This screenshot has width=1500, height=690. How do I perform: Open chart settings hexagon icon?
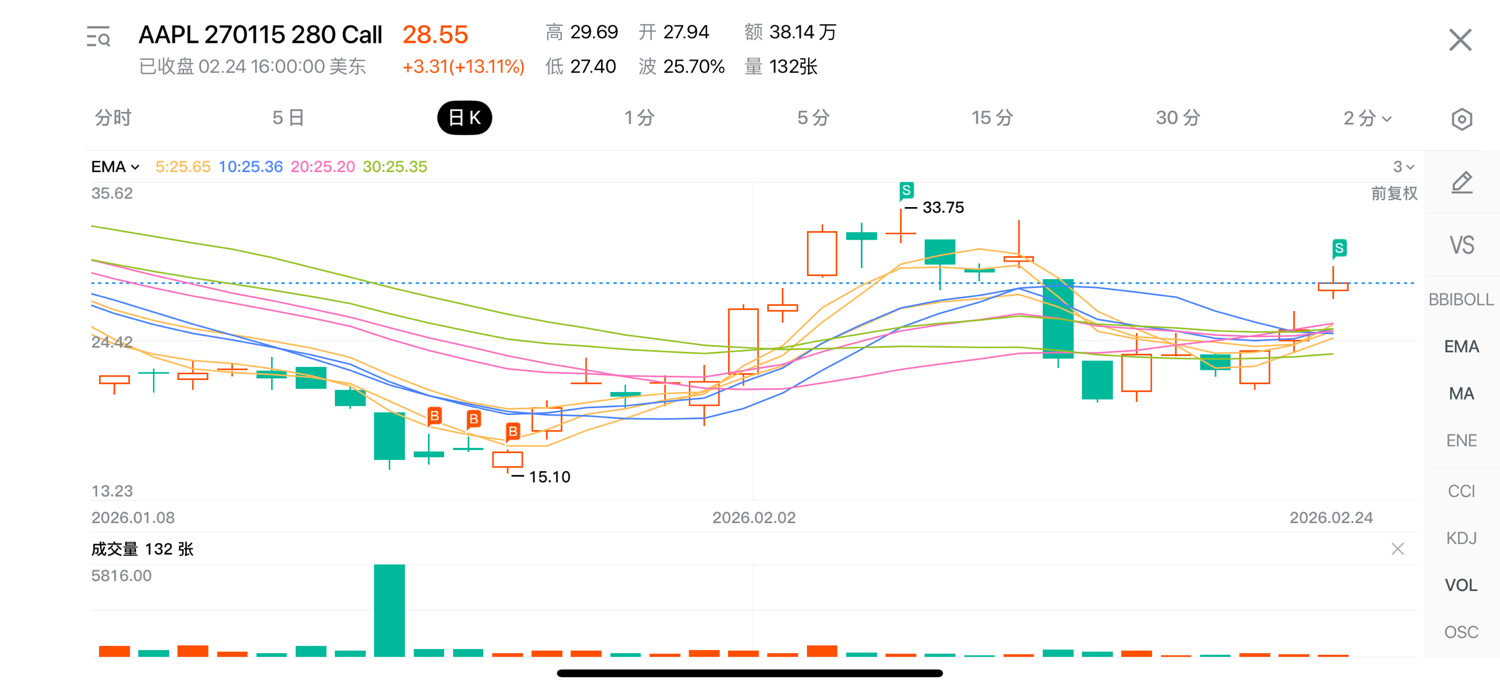tap(1461, 119)
